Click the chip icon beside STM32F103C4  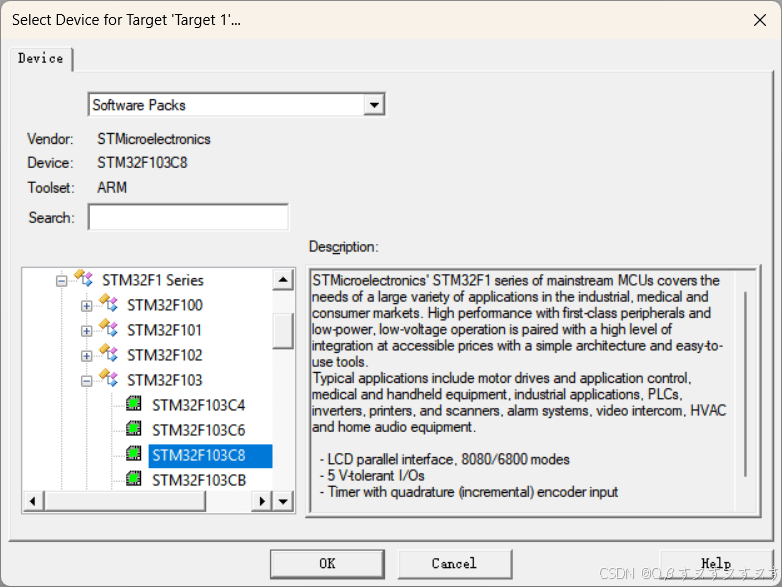(x=134, y=403)
